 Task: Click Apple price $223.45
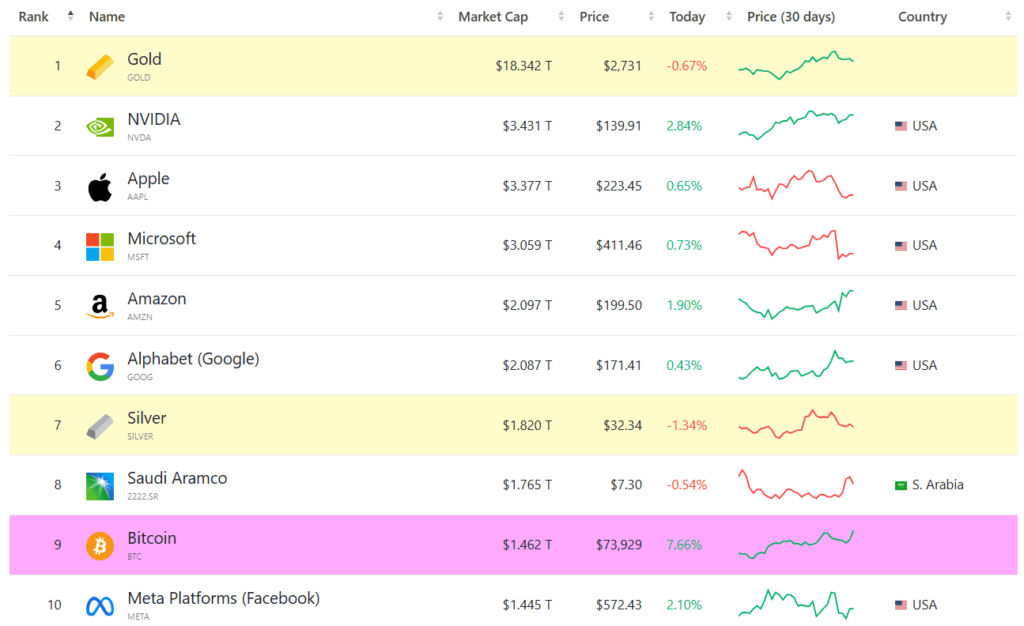[x=618, y=186]
